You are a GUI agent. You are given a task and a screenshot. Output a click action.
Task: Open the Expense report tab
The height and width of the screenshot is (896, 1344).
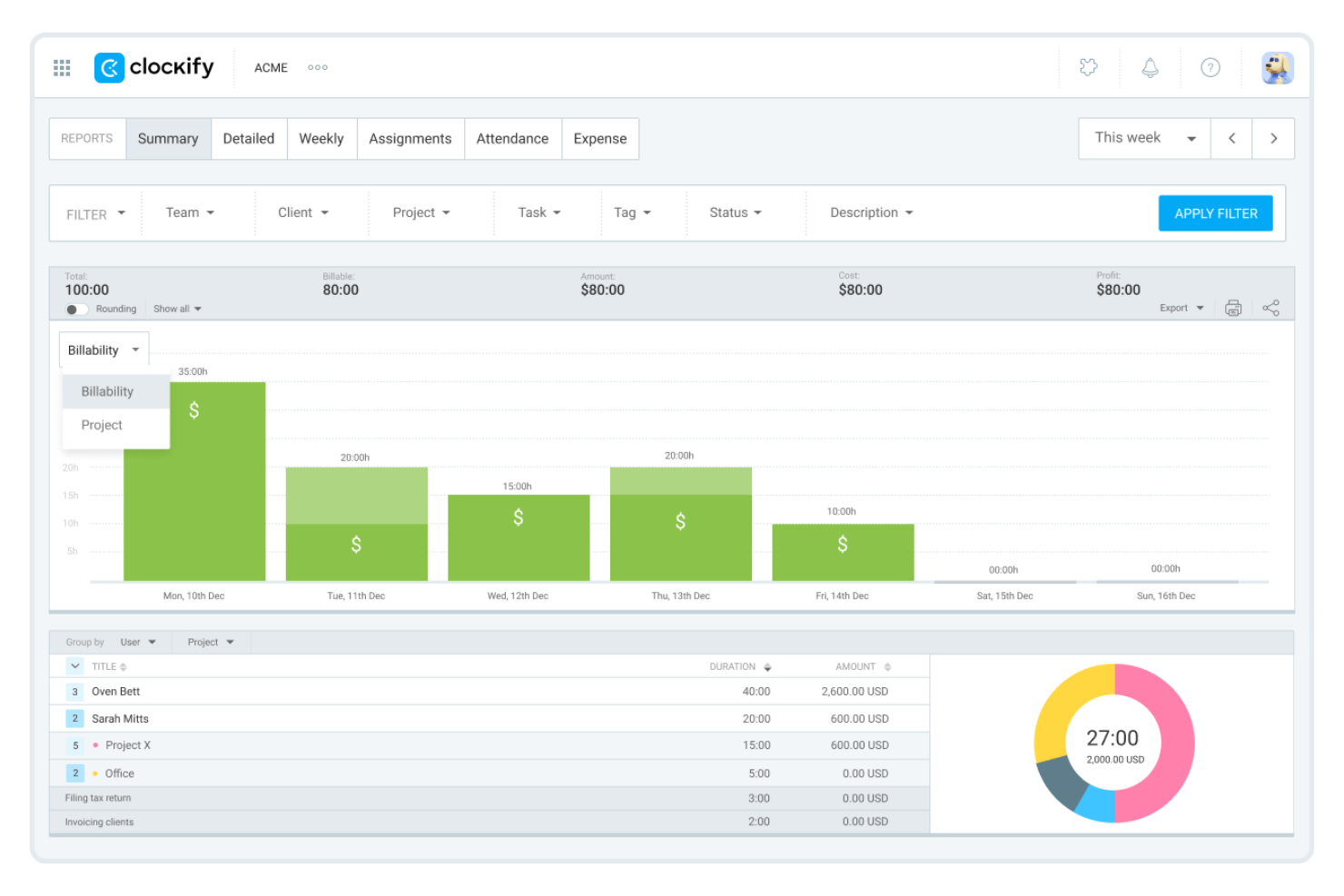(x=599, y=138)
